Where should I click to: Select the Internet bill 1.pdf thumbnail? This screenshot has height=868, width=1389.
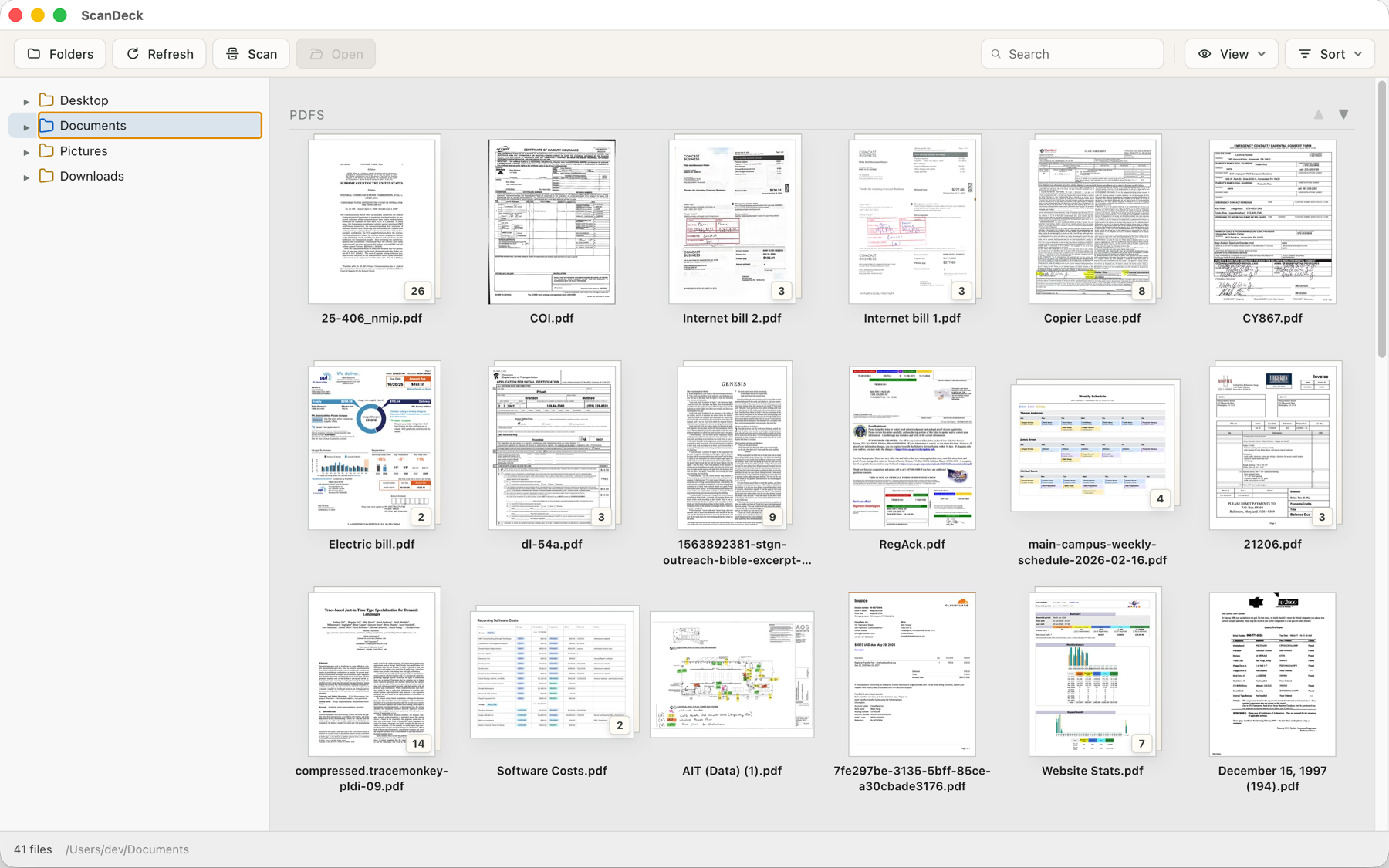(x=914, y=219)
